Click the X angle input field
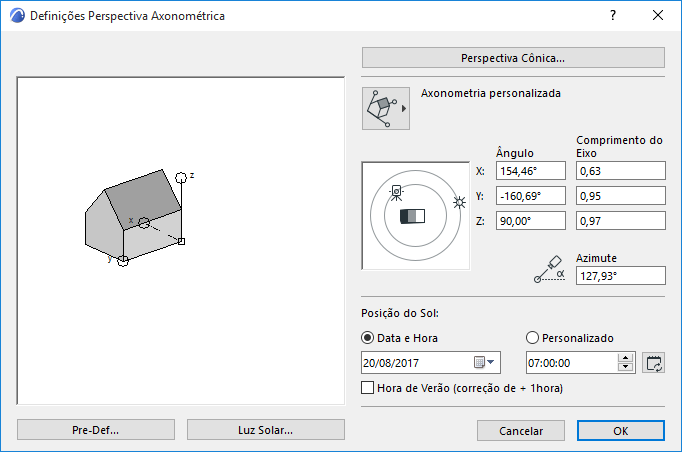This screenshot has width=682, height=452. [x=530, y=171]
